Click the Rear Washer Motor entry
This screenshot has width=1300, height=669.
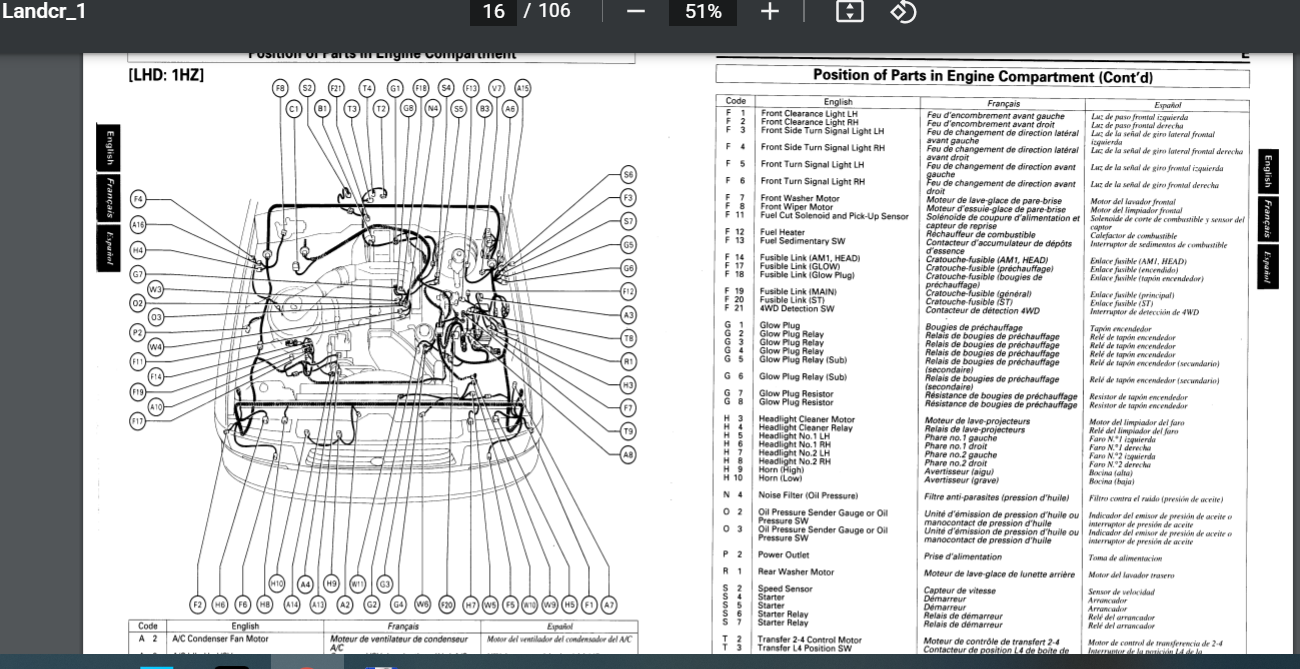[796, 572]
